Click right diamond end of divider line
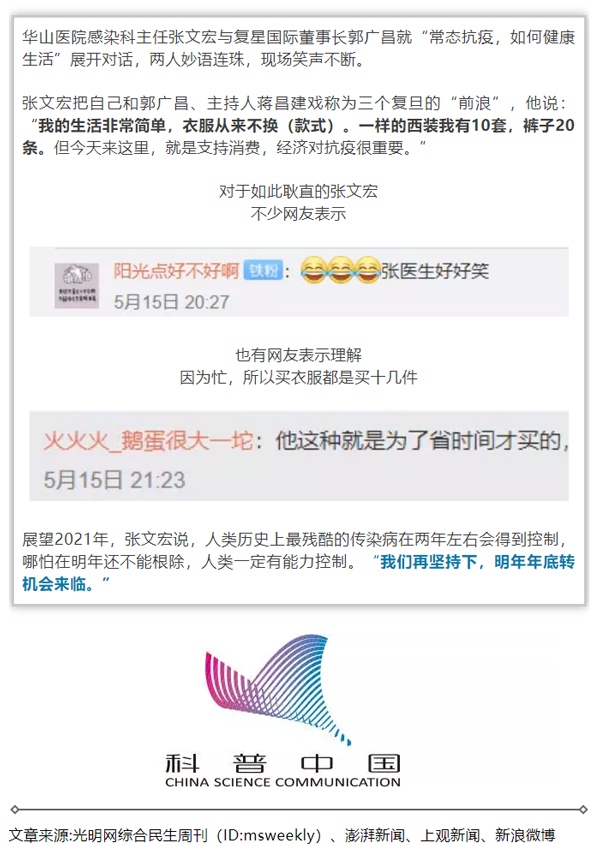Viewport: 600px width, 846px height. pyautogui.click(x=583, y=809)
